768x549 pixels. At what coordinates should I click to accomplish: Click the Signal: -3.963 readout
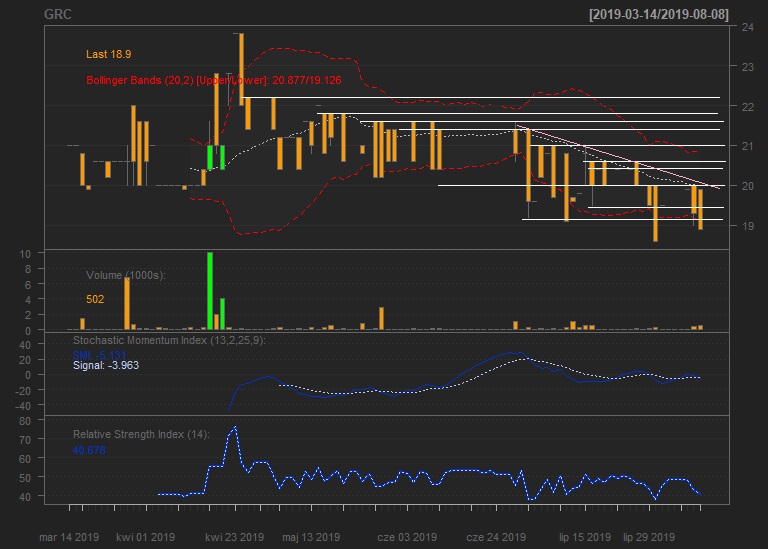(x=105, y=366)
